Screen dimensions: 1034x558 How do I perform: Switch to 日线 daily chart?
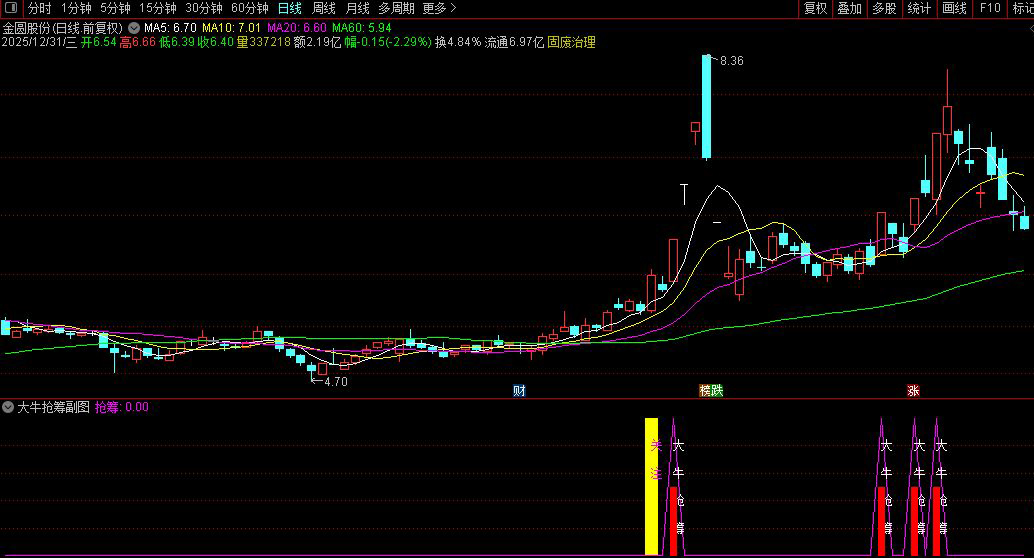tap(289, 9)
